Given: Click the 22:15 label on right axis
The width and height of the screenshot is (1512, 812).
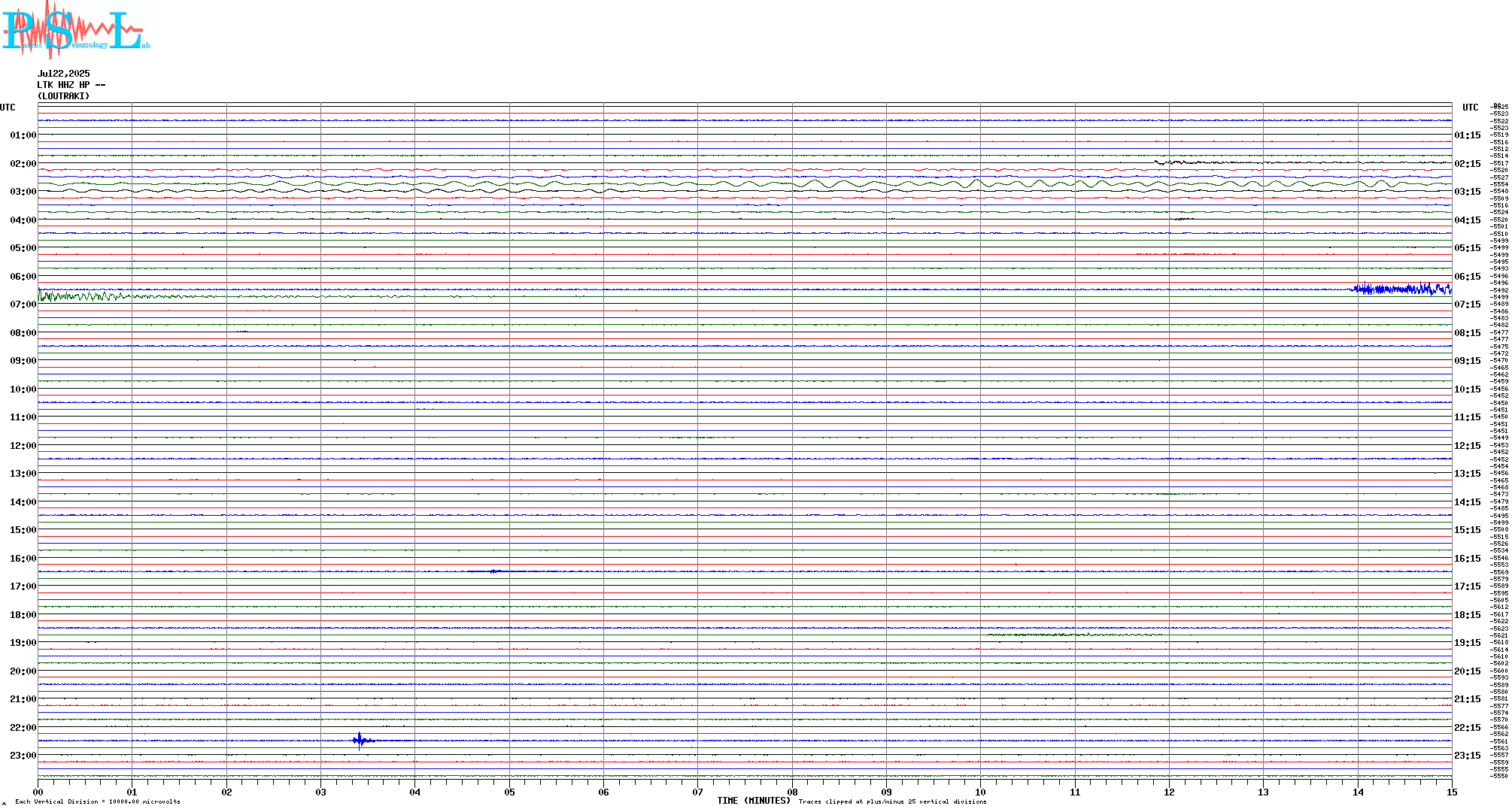Looking at the screenshot, I should coord(1468,728).
